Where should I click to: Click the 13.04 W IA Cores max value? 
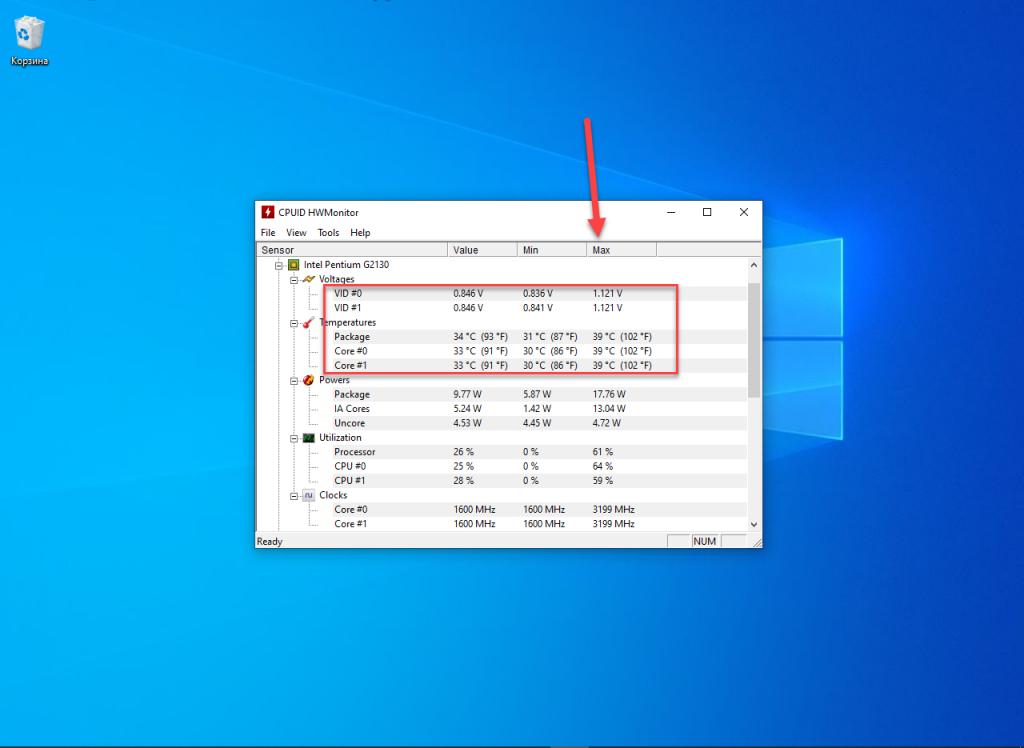coord(609,408)
